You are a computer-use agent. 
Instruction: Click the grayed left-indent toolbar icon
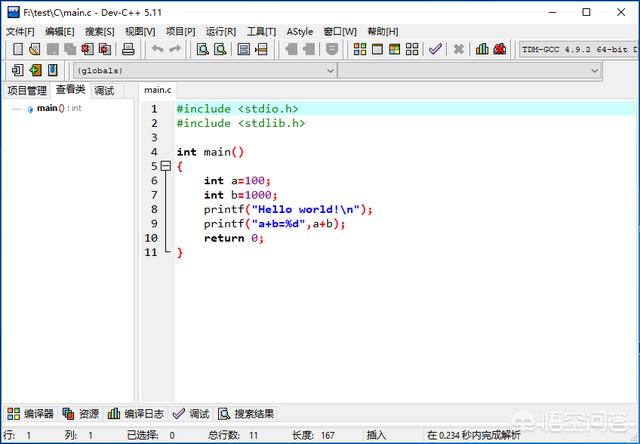tap(291, 49)
